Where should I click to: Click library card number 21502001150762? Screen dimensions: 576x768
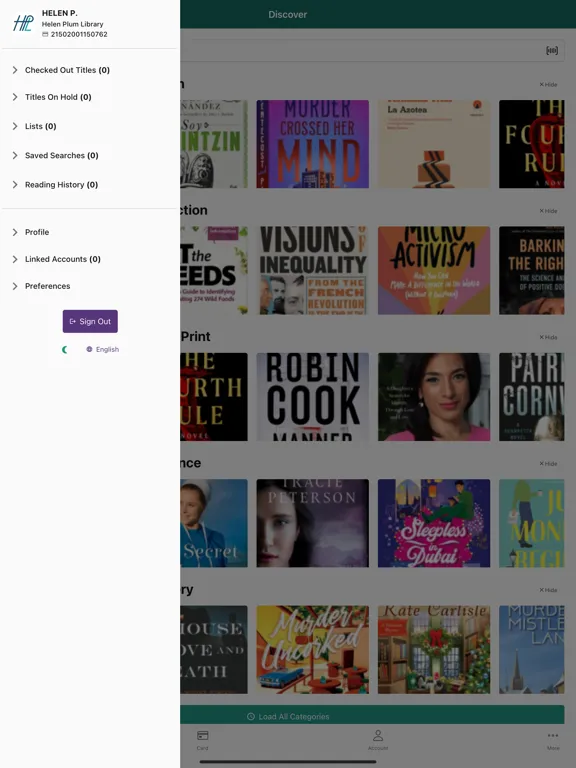coord(79,34)
